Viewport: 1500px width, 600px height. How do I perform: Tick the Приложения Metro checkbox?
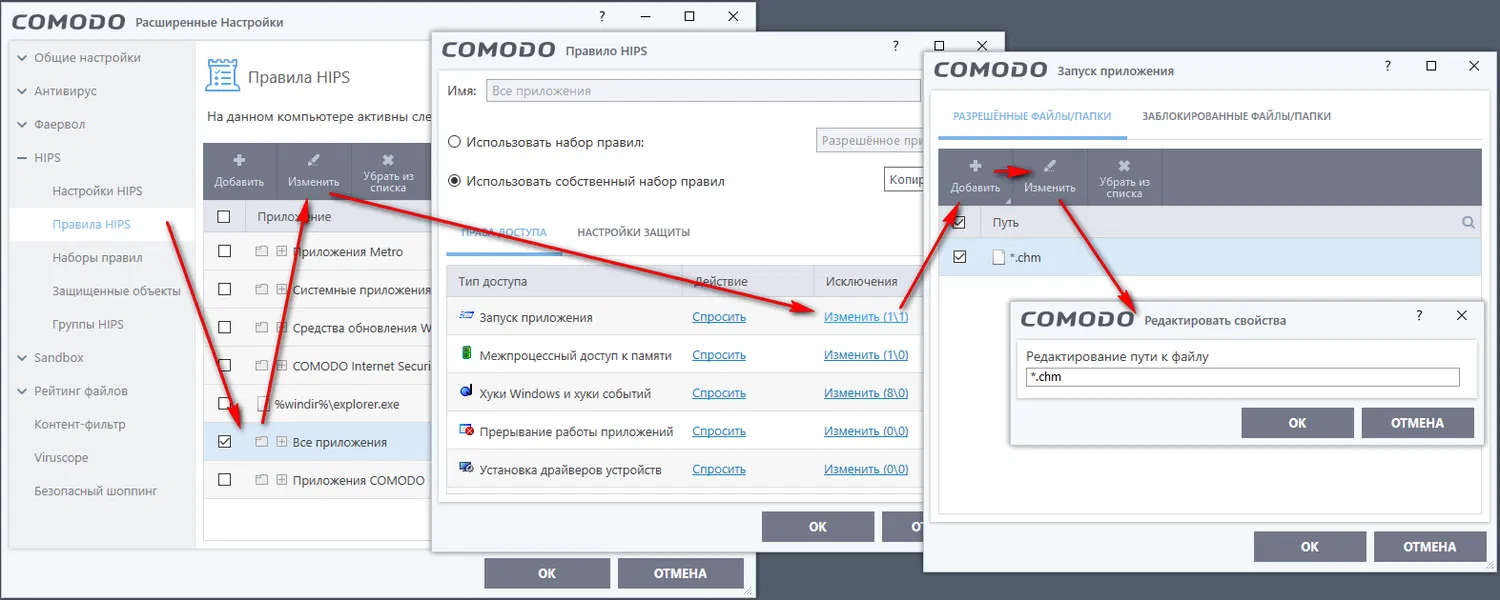pos(224,251)
